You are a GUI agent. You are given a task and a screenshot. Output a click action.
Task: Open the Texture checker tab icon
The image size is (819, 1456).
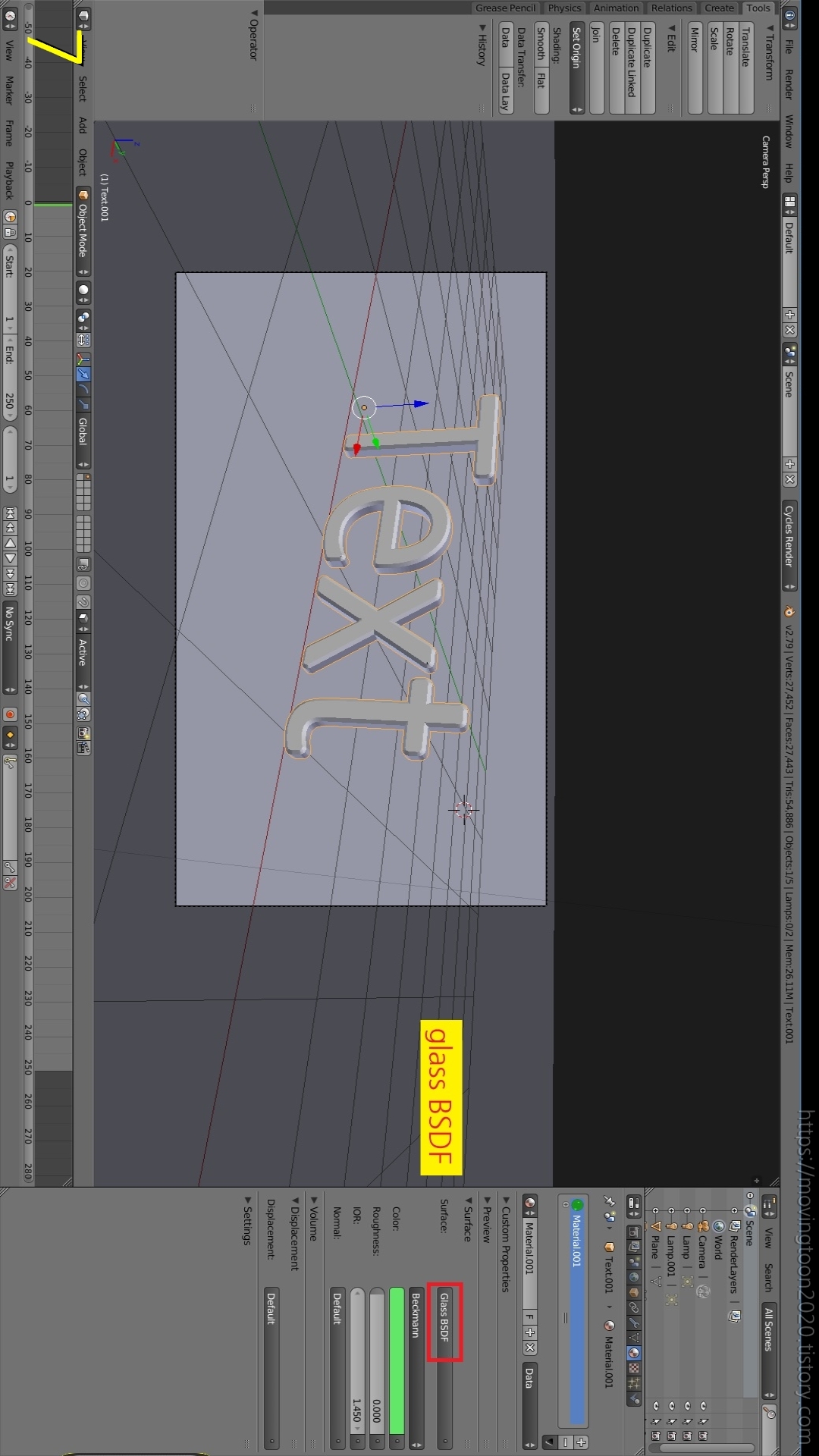(634, 1368)
